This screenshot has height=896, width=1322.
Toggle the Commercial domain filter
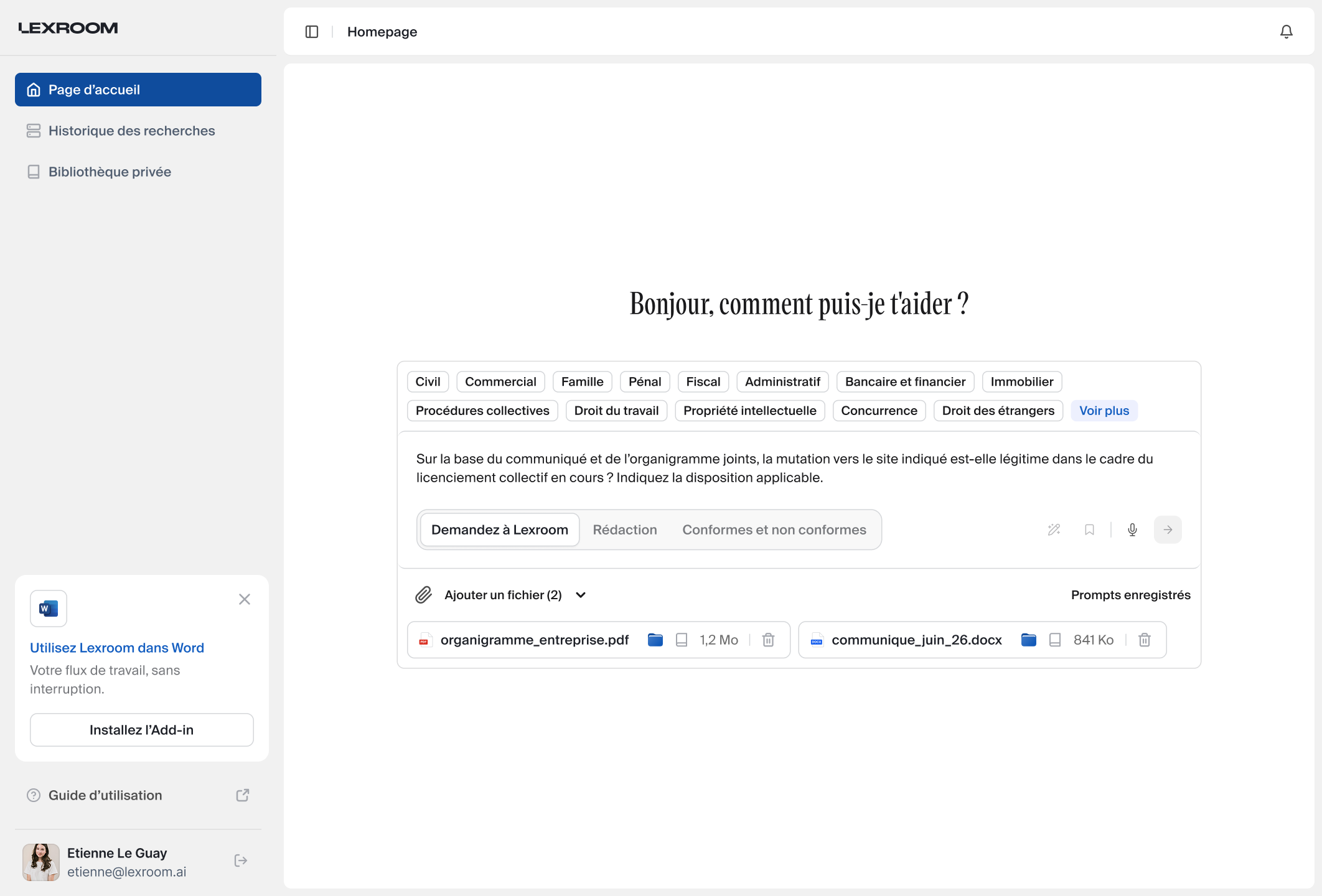500,382
